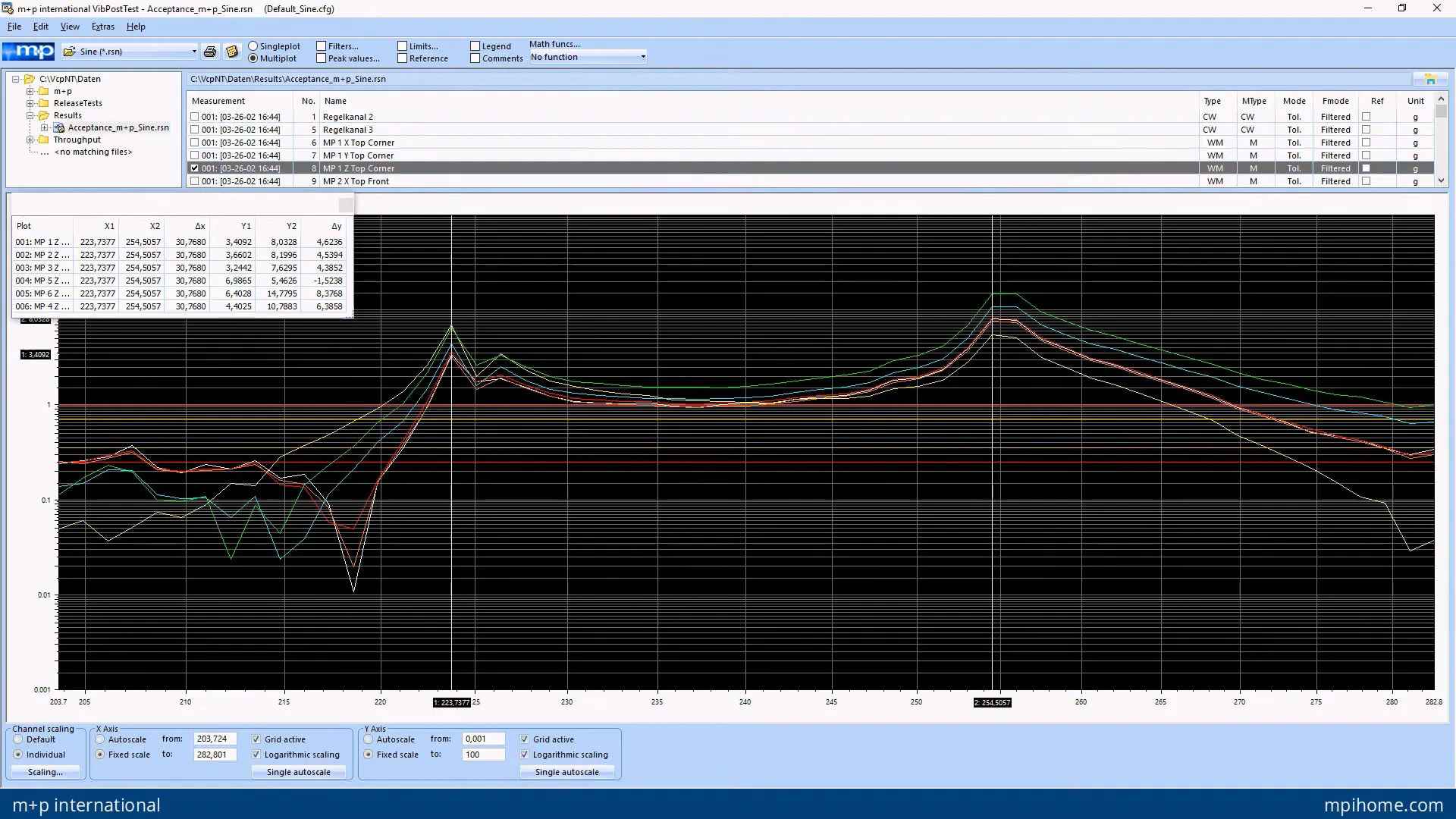Select Singleplot radio button
The image size is (1456, 819).
pyautogui.click(x=253, y=46)
